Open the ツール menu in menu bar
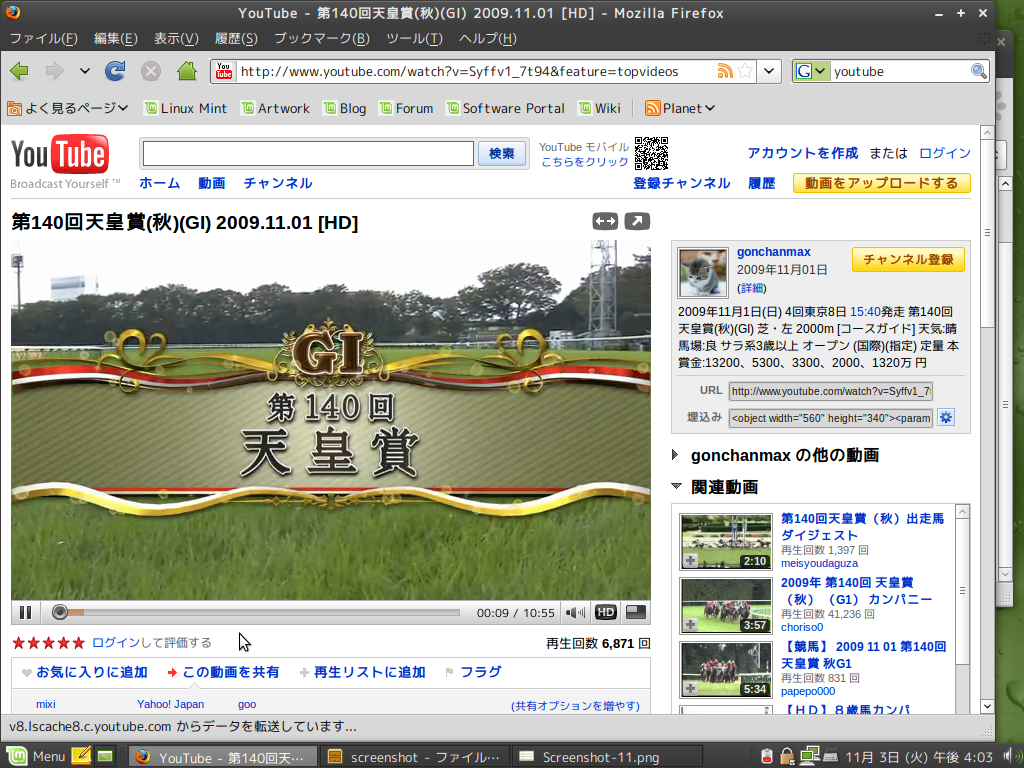The width and height of the screenshot is (1024, 768). pyautogui.click(x=414, y=38)
